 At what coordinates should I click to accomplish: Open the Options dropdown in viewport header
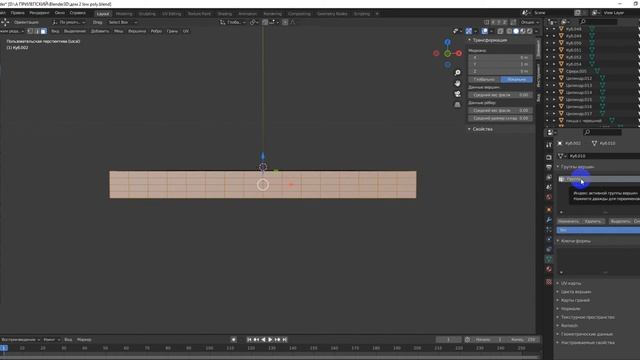[529, 22]
